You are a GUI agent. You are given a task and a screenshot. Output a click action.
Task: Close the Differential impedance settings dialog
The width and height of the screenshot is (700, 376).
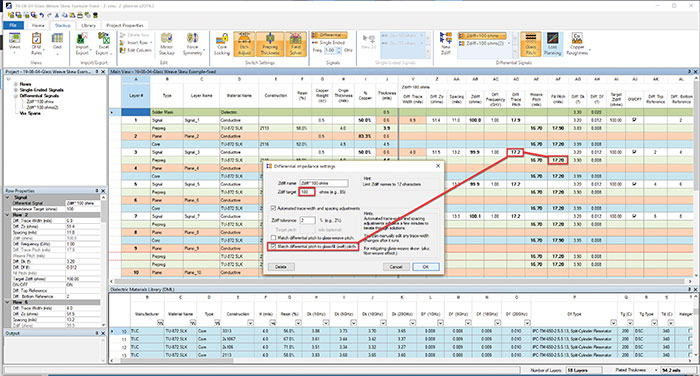click(438, 166)
